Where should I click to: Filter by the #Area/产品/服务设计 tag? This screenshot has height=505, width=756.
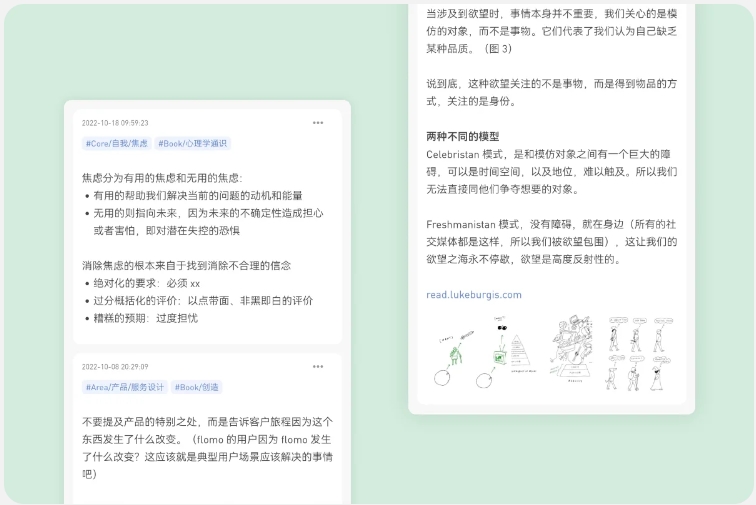(x=125, y=387)
